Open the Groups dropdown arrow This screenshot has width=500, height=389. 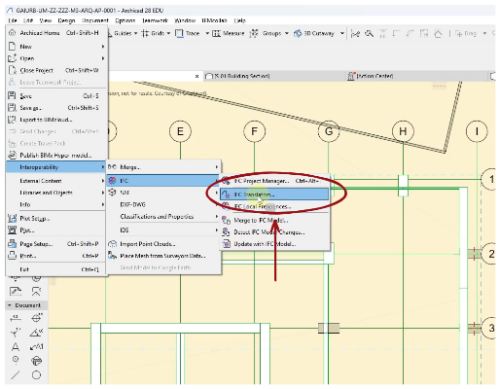click(287, 33)
